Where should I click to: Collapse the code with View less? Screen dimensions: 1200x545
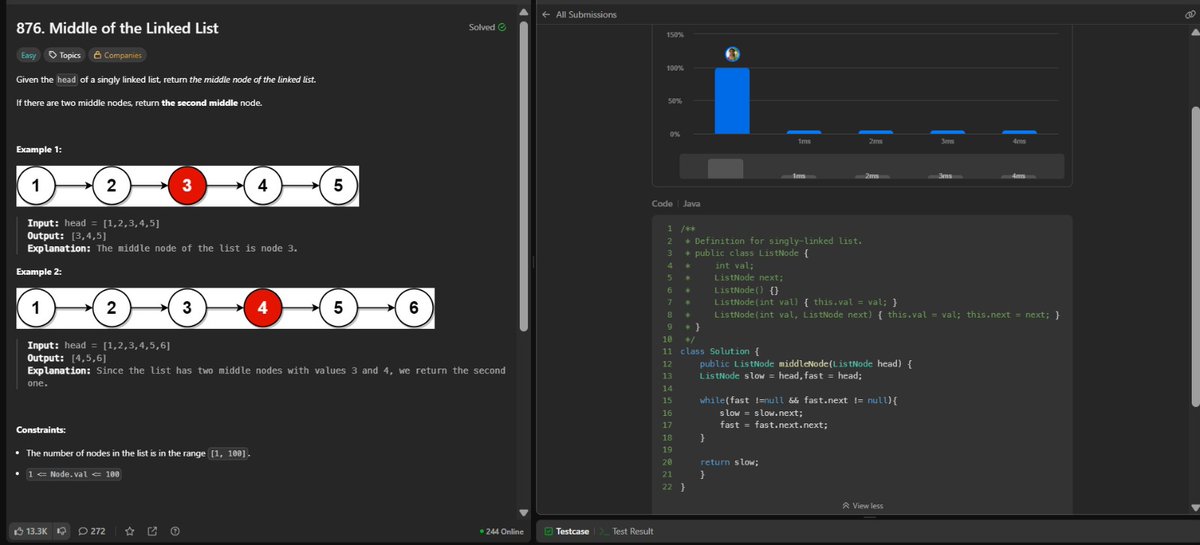click(x=863, y=506)
